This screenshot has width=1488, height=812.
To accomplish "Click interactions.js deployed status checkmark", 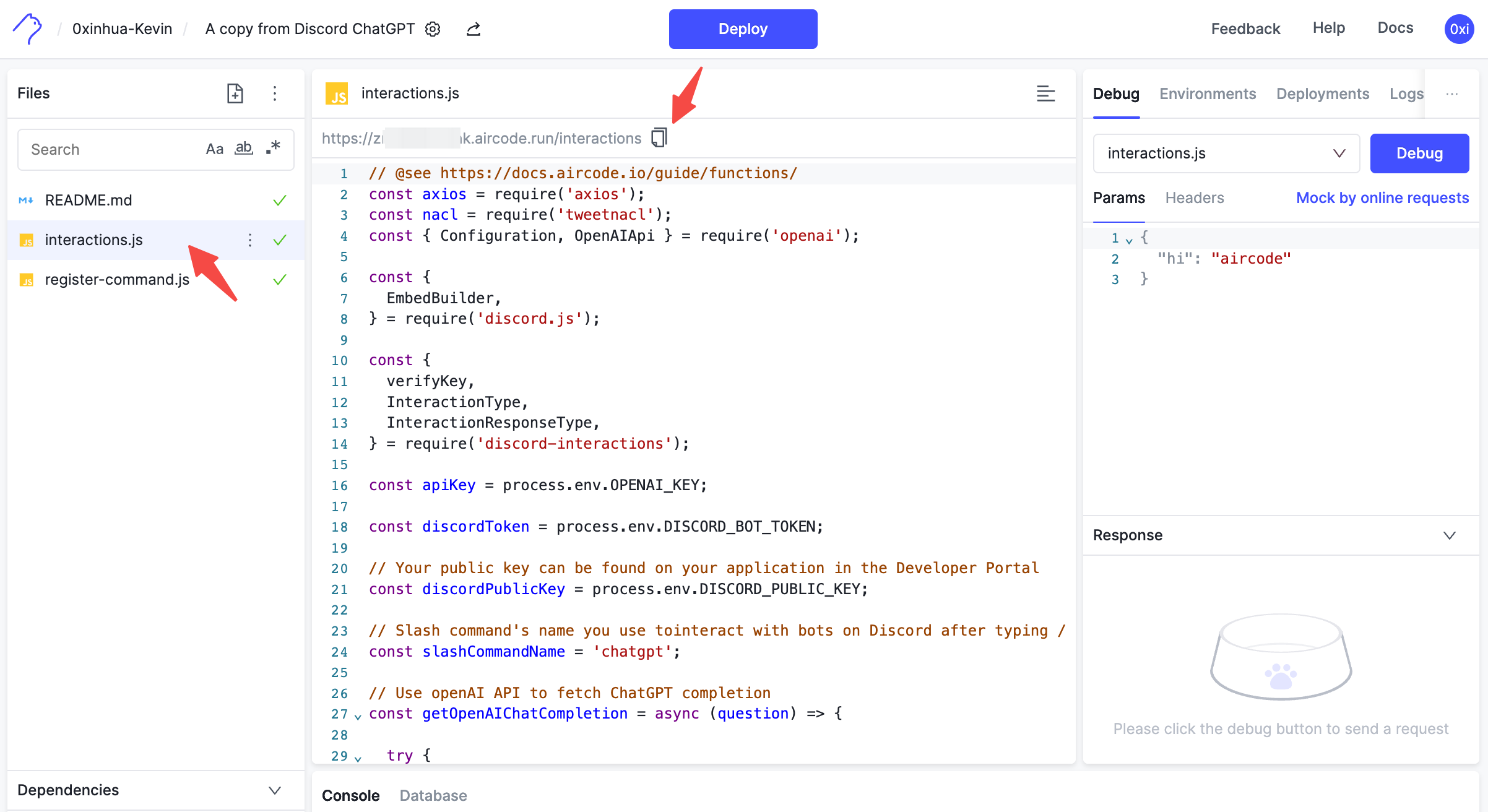I will tap(280, 240).
